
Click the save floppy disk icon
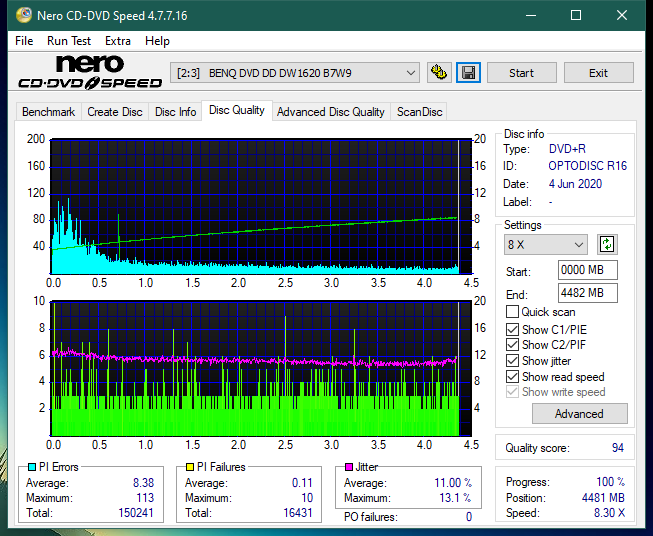point(469,73)
